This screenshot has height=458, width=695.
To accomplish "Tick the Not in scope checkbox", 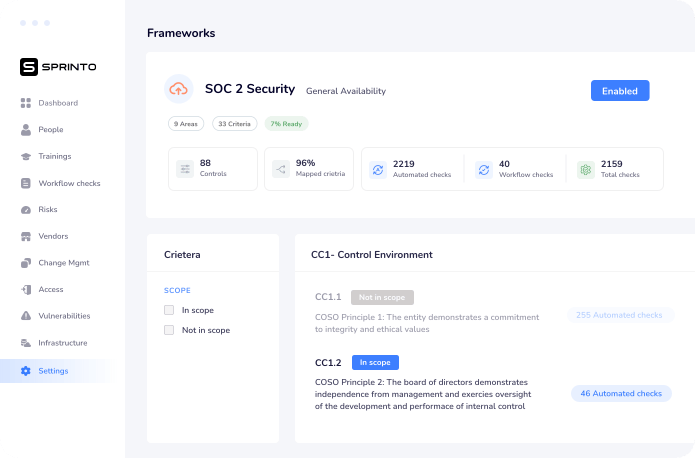I will click(x=169, y=330).
